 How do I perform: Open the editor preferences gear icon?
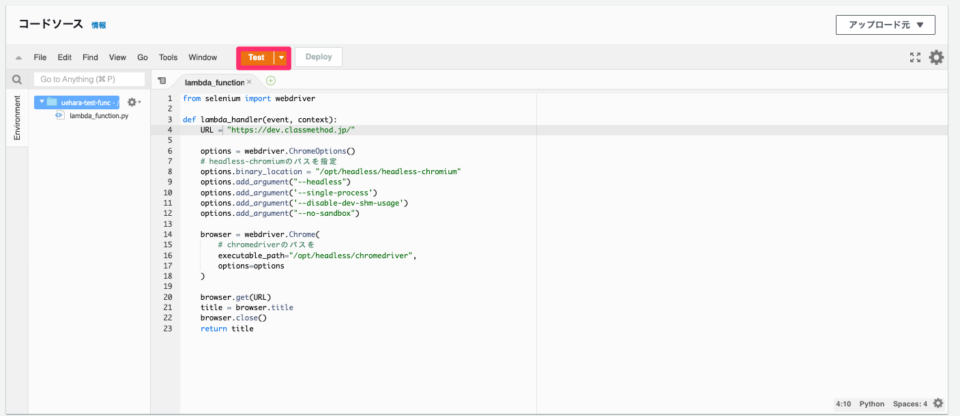[x=936, y=58]
